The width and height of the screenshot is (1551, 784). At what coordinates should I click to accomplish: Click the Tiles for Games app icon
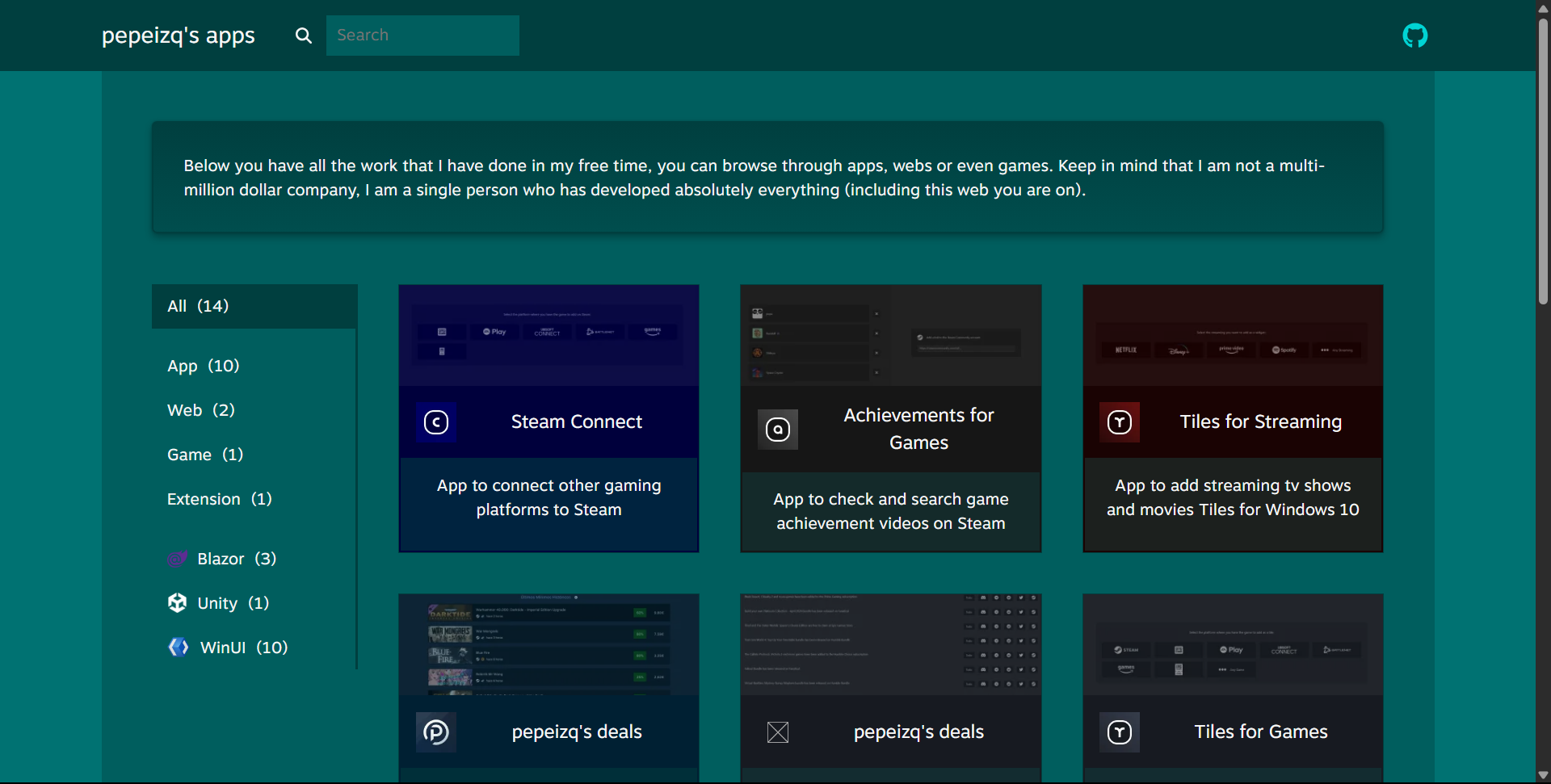tap(1120, 732)
